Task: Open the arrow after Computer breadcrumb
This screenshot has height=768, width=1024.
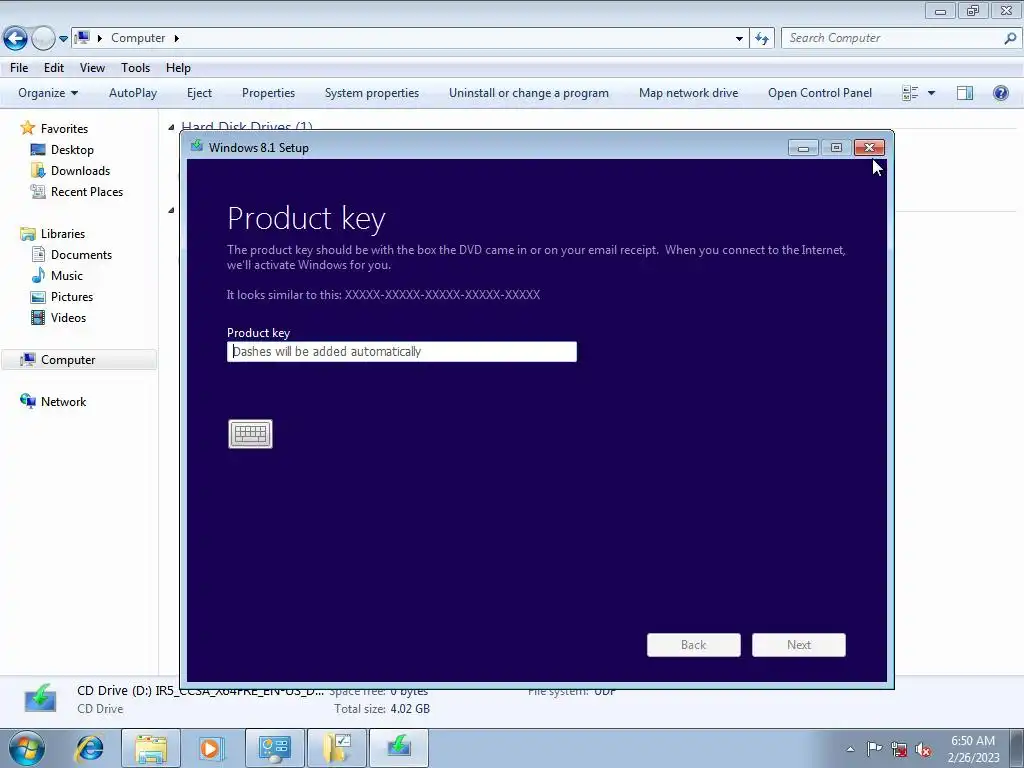Action: 176,38
